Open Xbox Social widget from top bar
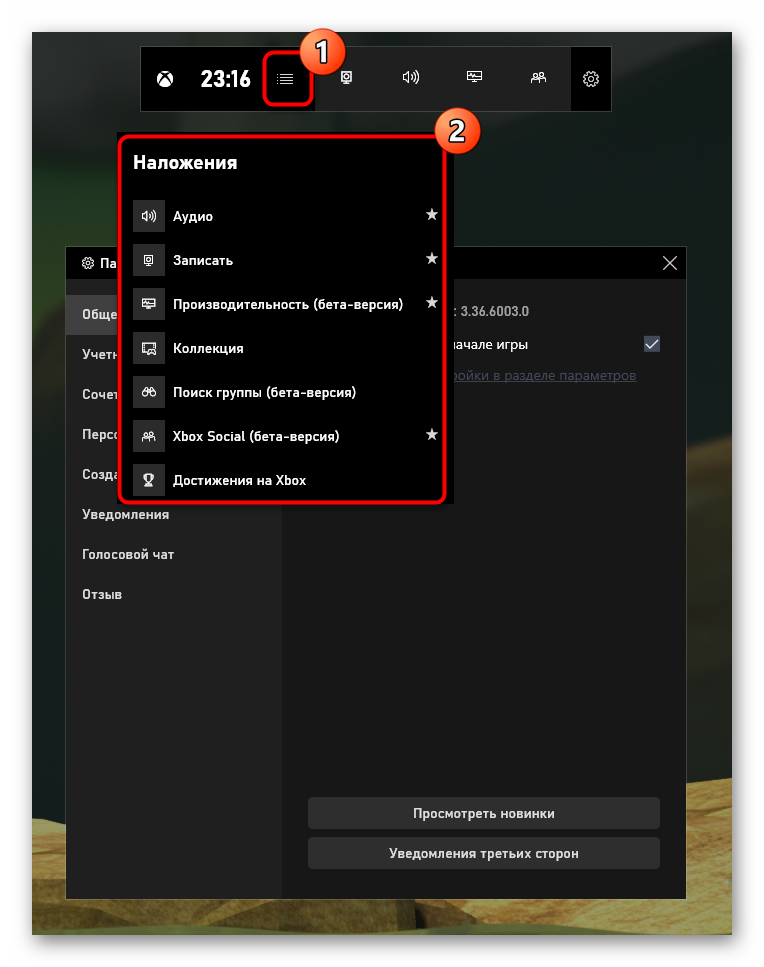 pos(538,77)
